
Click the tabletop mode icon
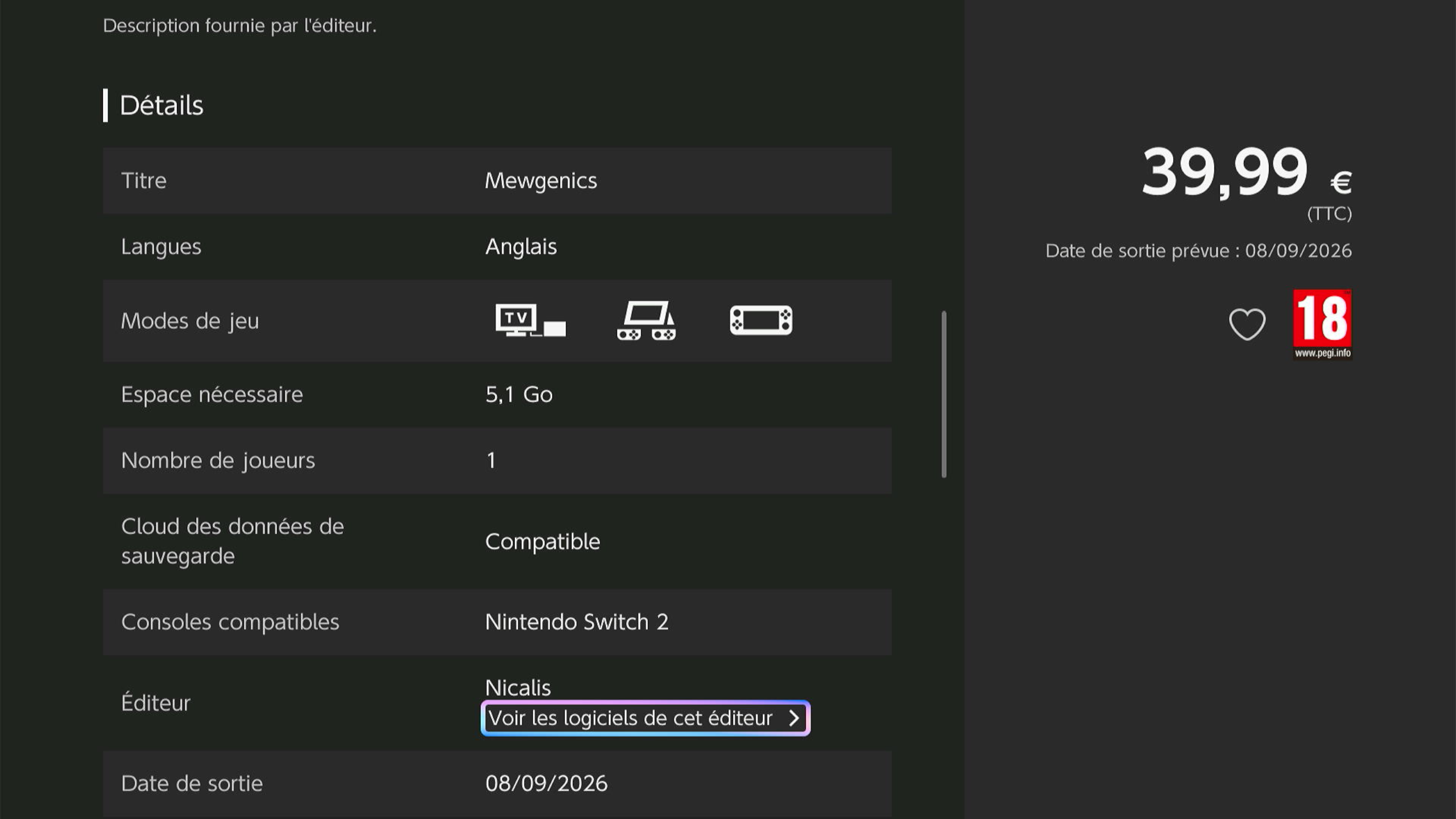[x=646, y=320]
